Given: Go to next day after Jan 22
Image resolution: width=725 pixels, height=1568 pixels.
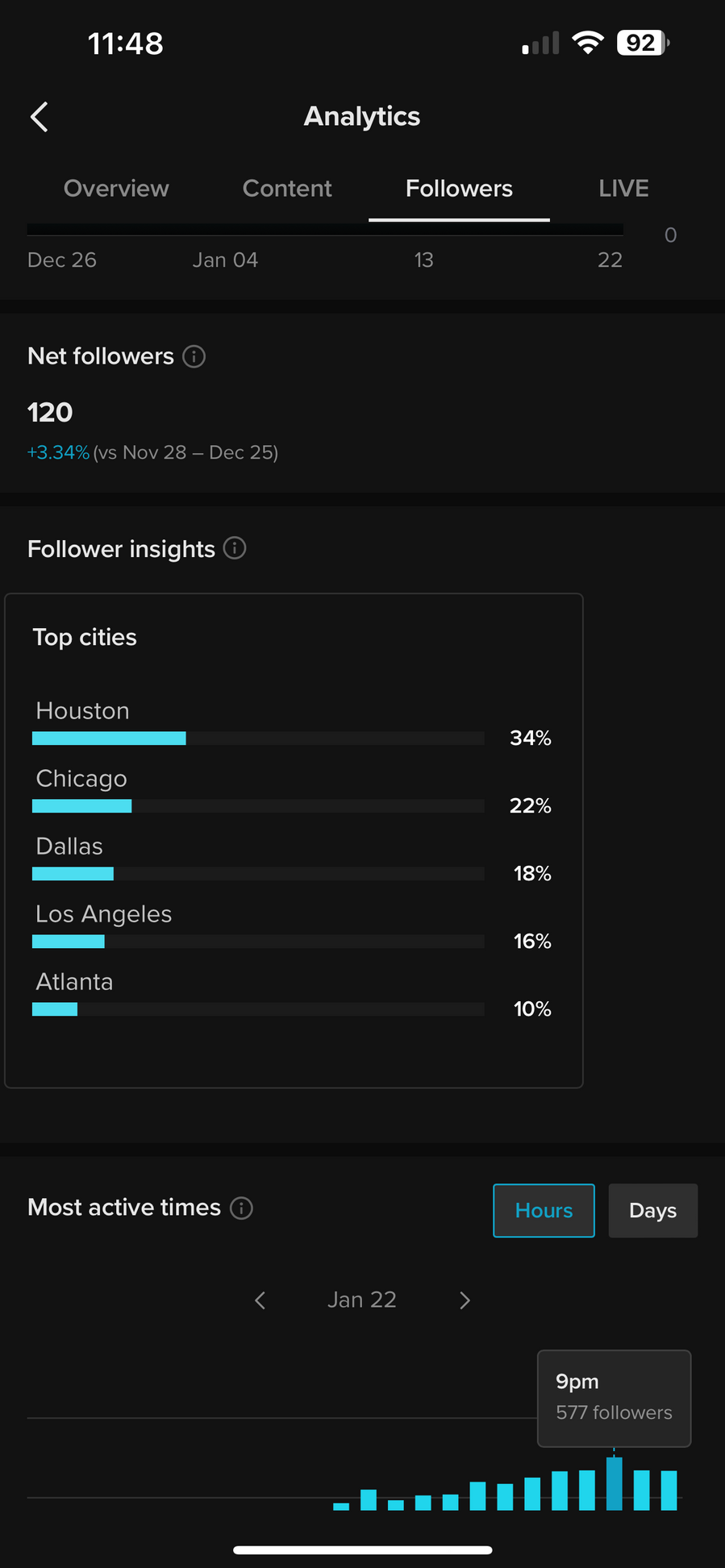Looking at the screenshot, I should (x=465, y=1300).
